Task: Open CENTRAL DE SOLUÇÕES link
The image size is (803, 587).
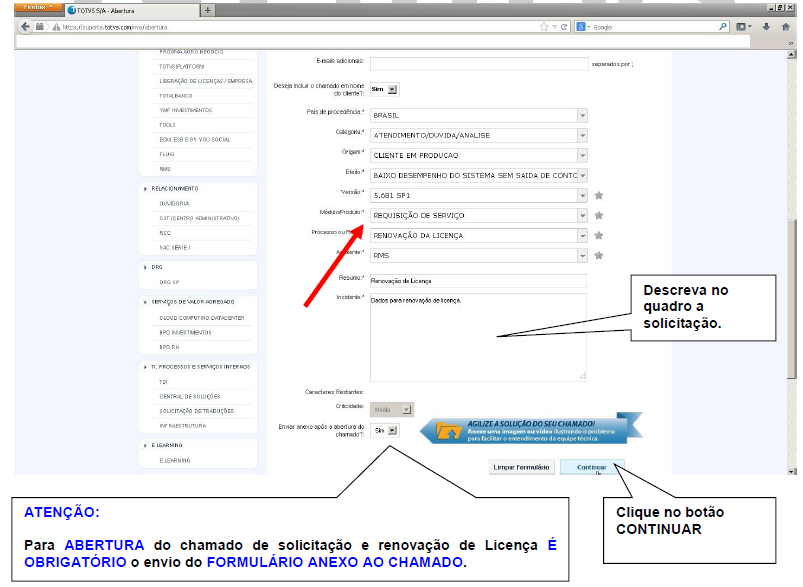Action: tap(190, 396)
